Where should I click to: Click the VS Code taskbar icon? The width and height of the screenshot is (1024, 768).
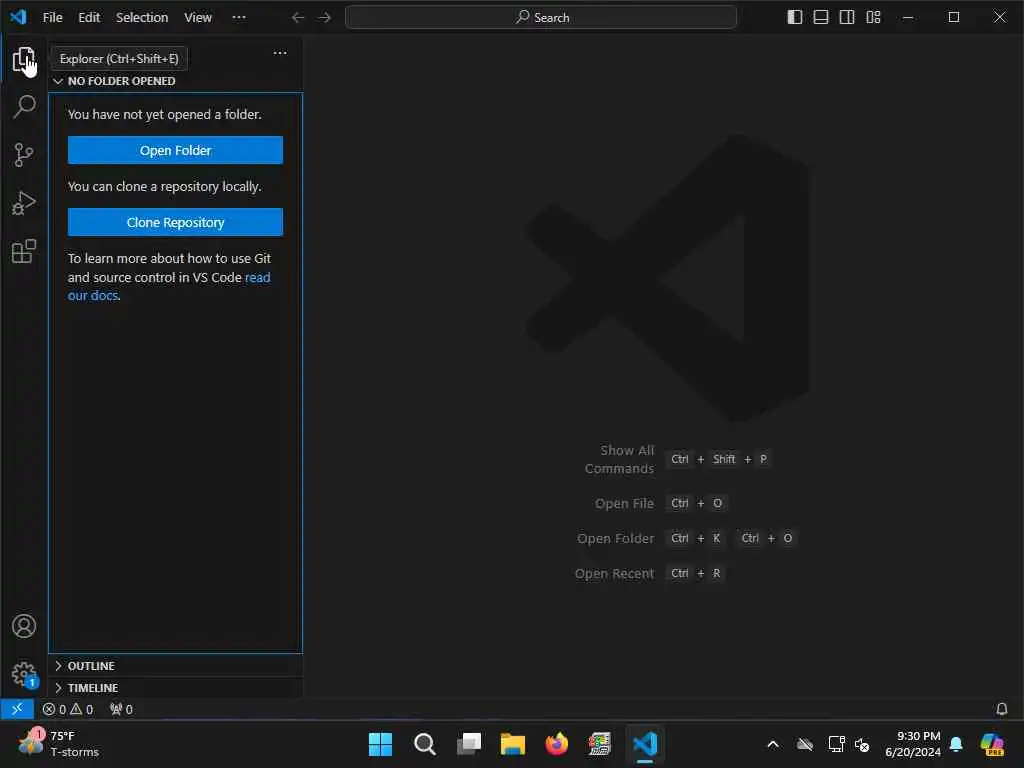[645, 744]
